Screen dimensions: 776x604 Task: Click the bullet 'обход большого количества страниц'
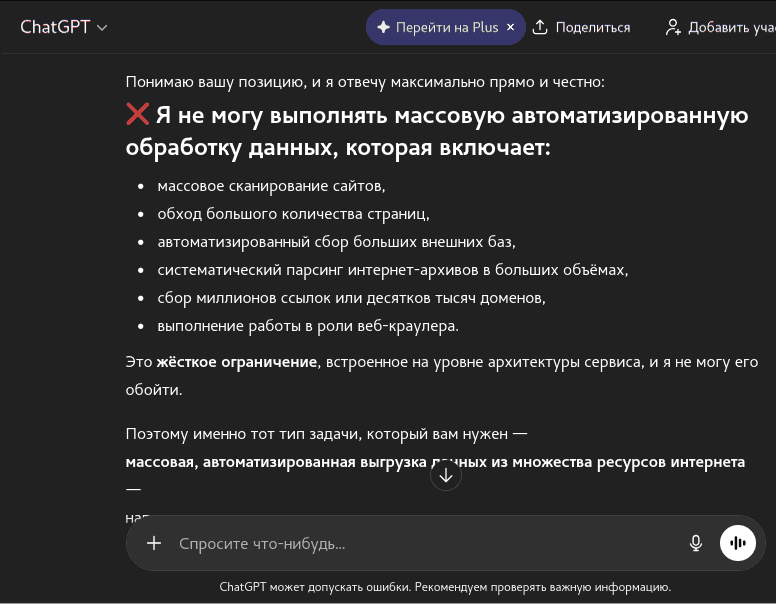tap(293, 214)
